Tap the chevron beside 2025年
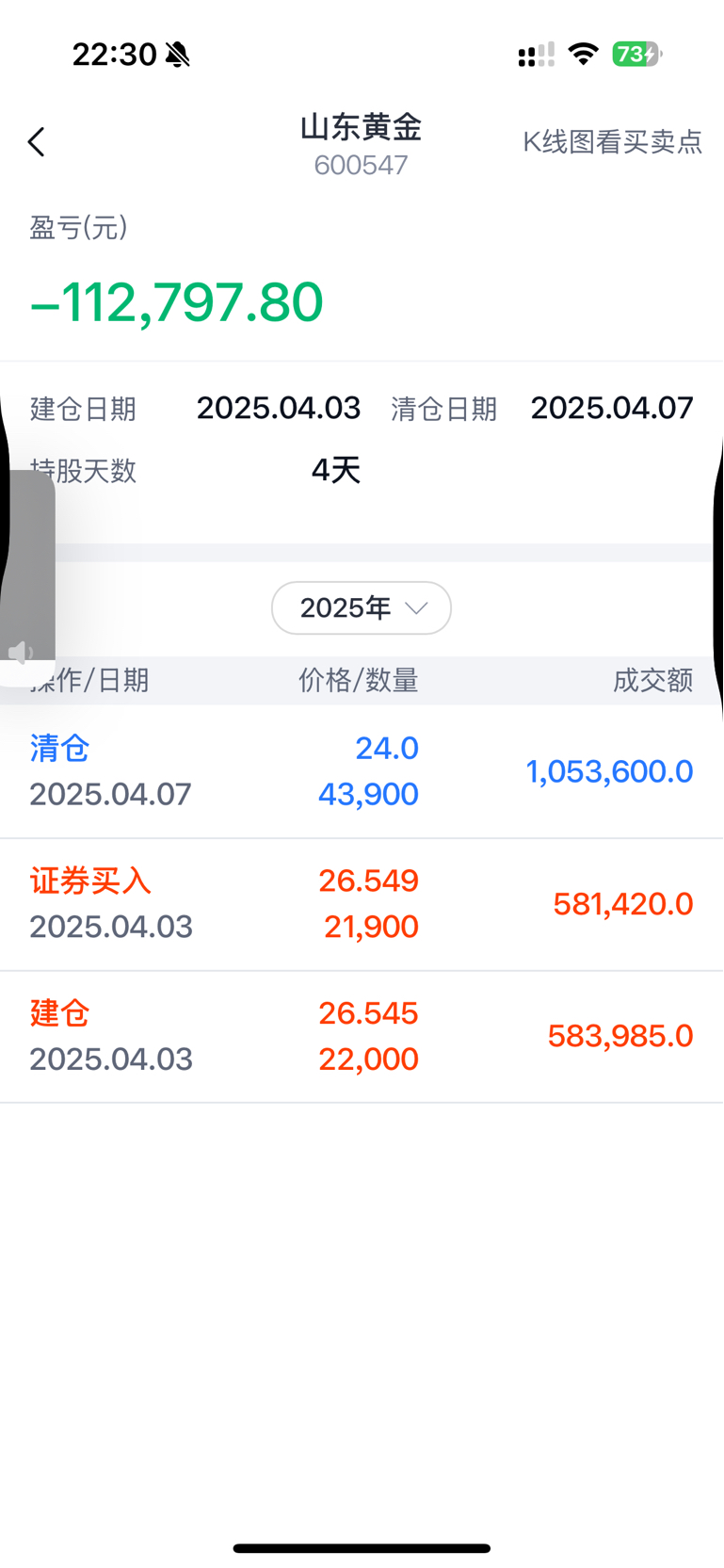This screenshot has height=1568, width=724. coord(416,608)
